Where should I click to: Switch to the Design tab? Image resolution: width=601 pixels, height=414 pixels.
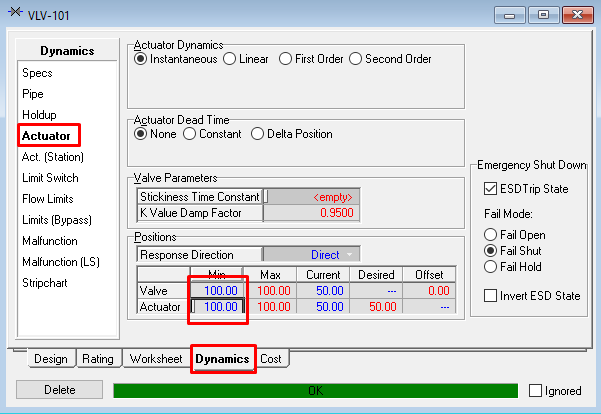(51, 359)
